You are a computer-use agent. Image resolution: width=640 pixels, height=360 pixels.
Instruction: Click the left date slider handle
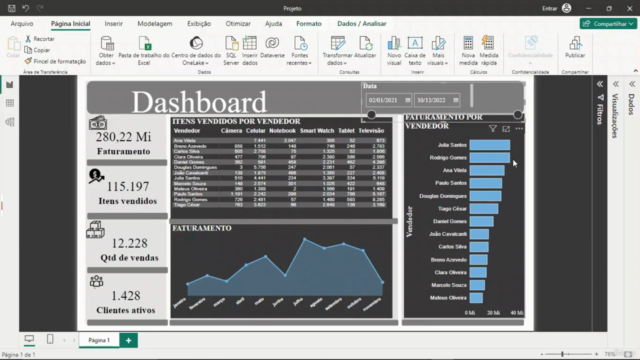(371, 115)
